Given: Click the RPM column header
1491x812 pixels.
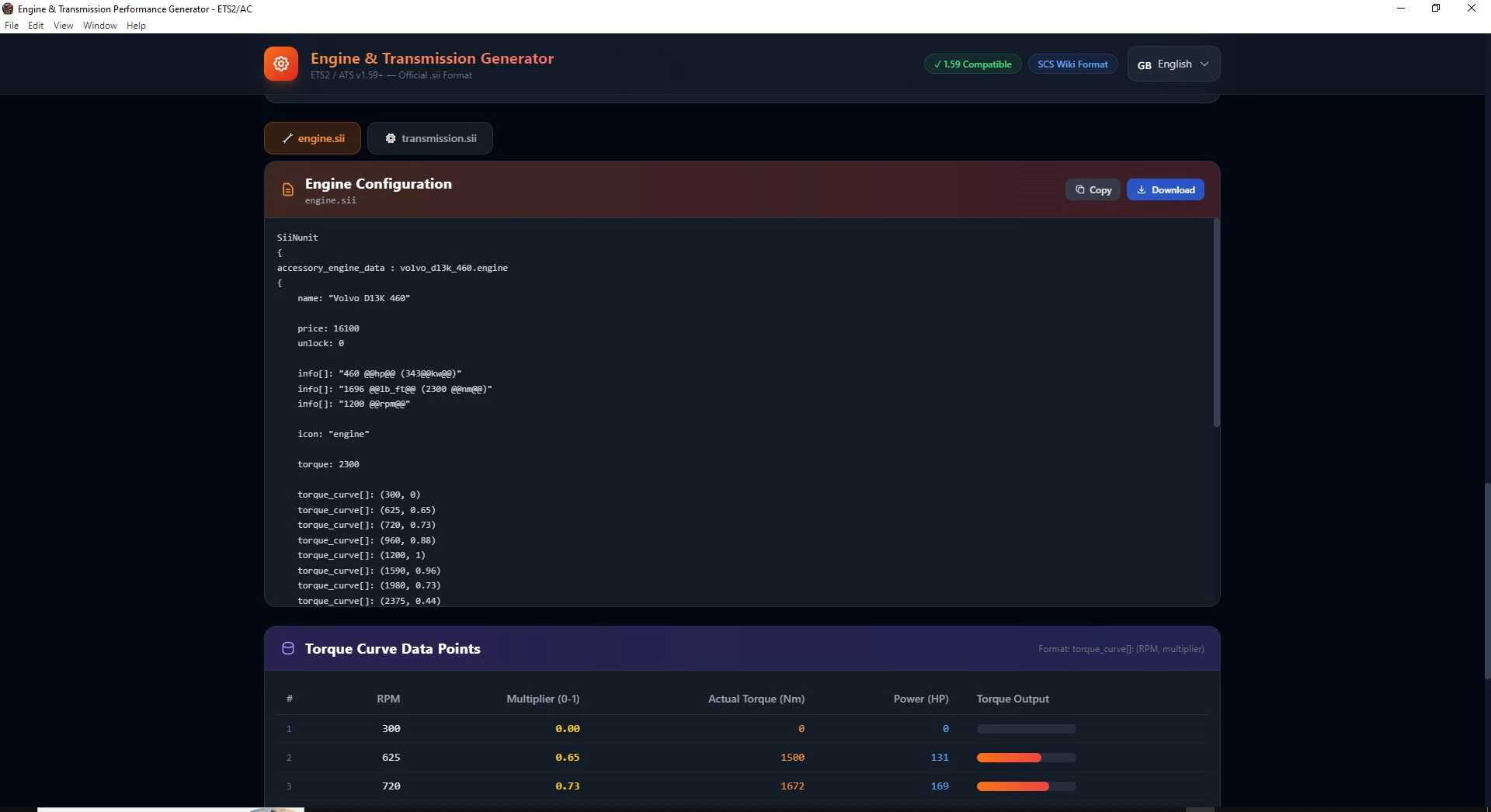Looking at the screenshot, I should pos(388,699).
